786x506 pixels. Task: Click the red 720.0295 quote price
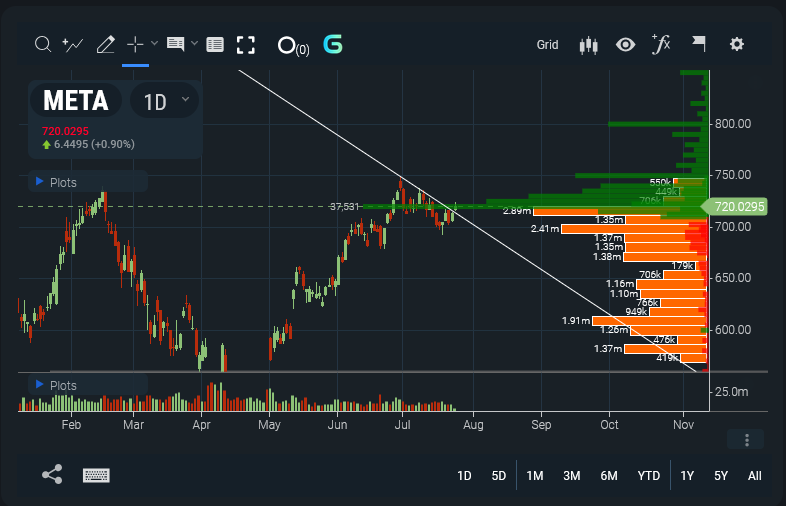[65, 131]
